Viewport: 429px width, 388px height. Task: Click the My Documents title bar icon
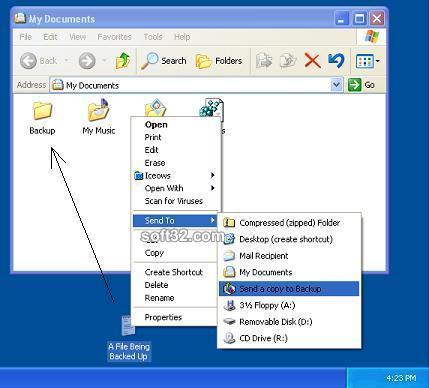[20, 18]
